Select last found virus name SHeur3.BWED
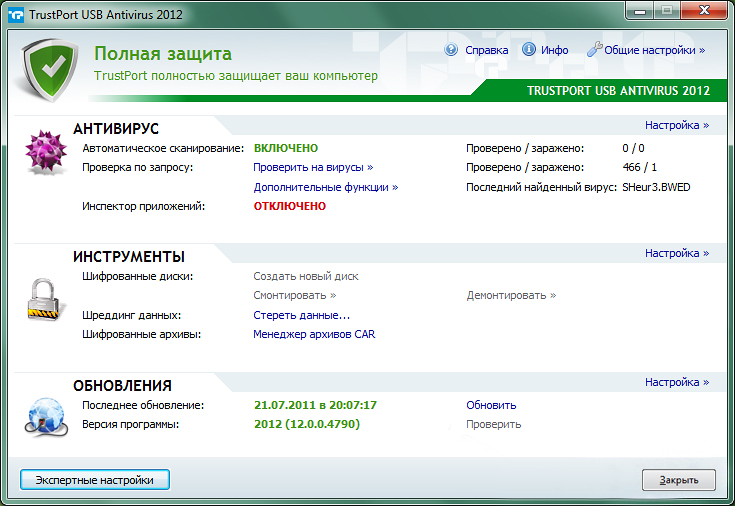735x506 pixels. tap(656, 187)
